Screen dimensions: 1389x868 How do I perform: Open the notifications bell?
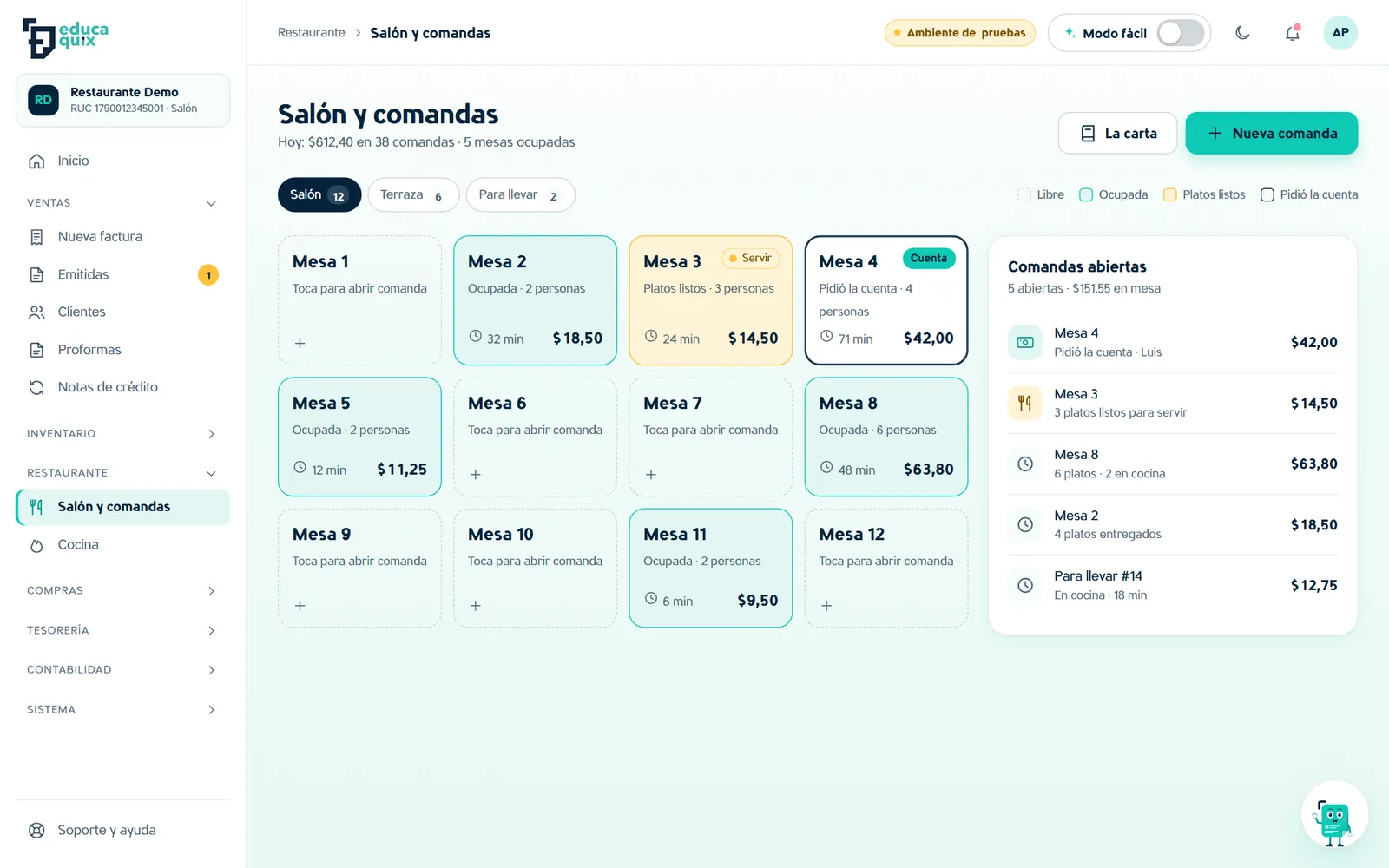(x=1293, y=33)
